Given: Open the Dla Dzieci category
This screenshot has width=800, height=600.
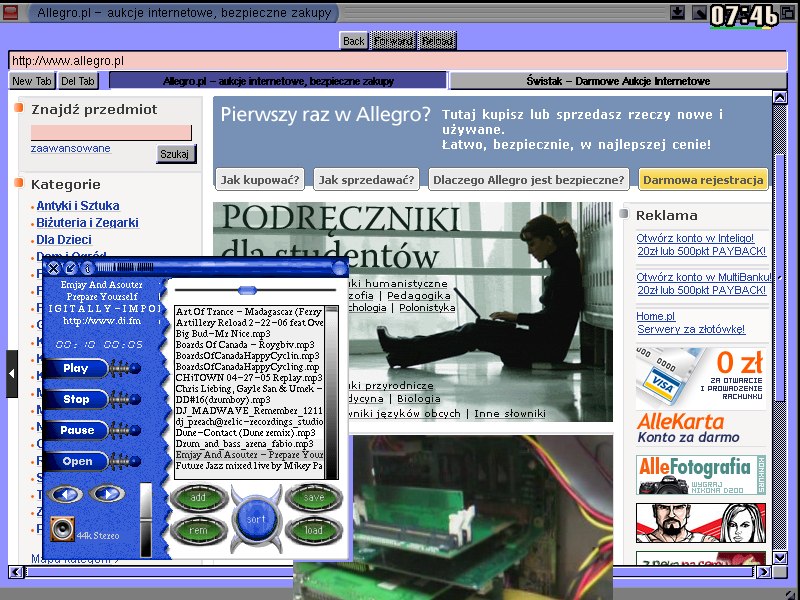Looking at the screenshot, I should [x=64, y=240].
